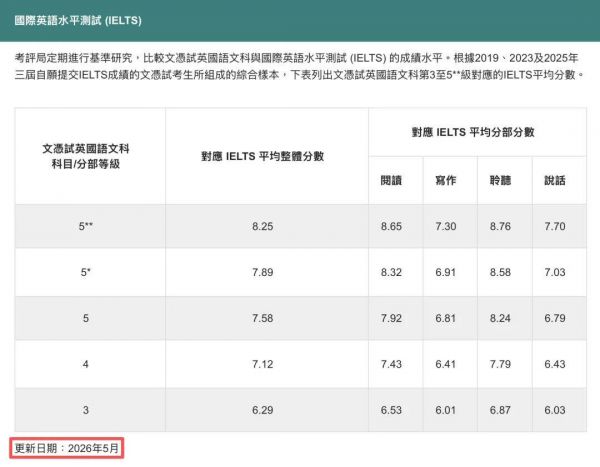Screen dimensions: 600x467
Task: Select speaking score 7.03
Action: [555, 272]
